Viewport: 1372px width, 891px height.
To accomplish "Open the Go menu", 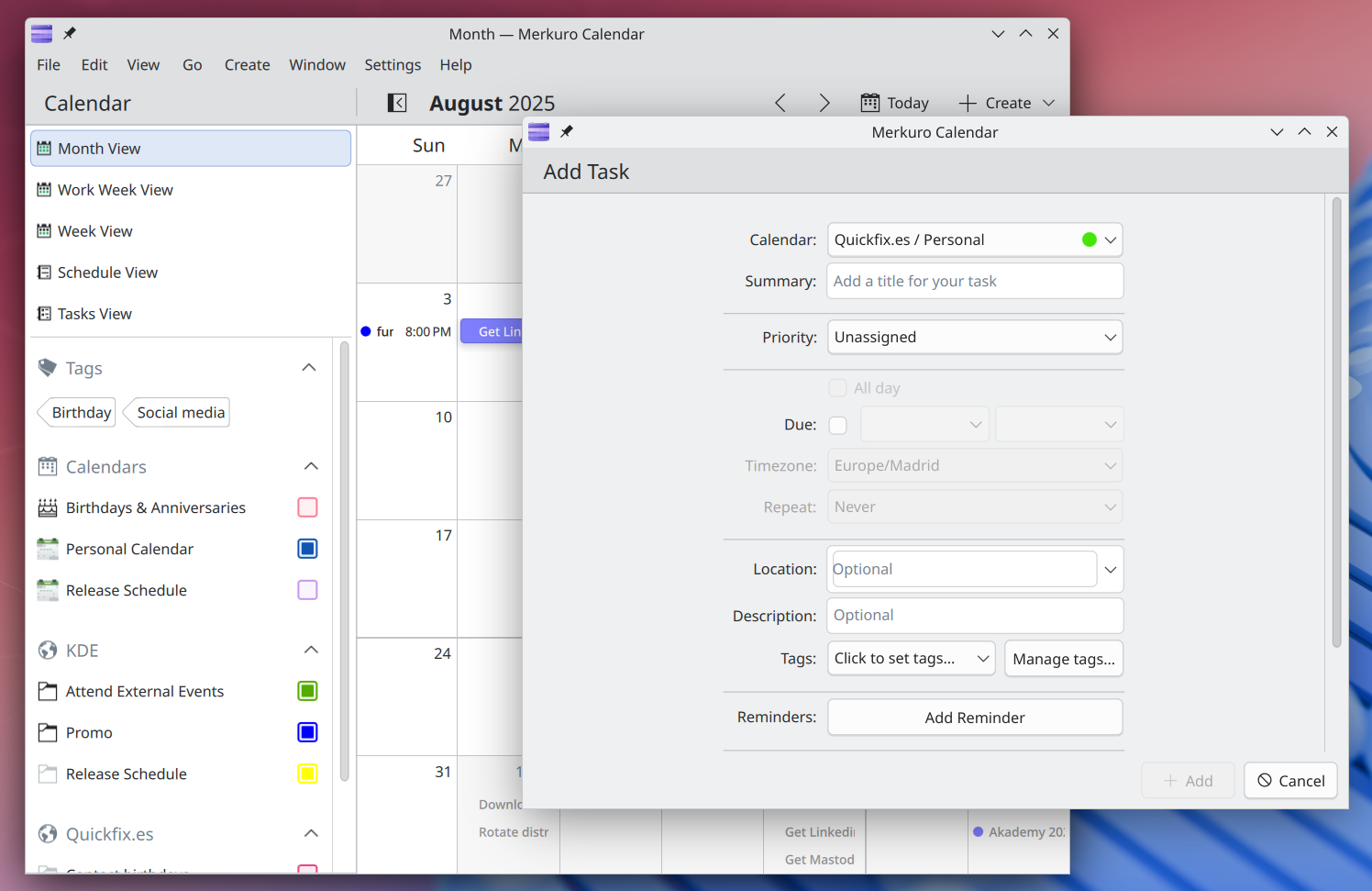I will point(193,65).
